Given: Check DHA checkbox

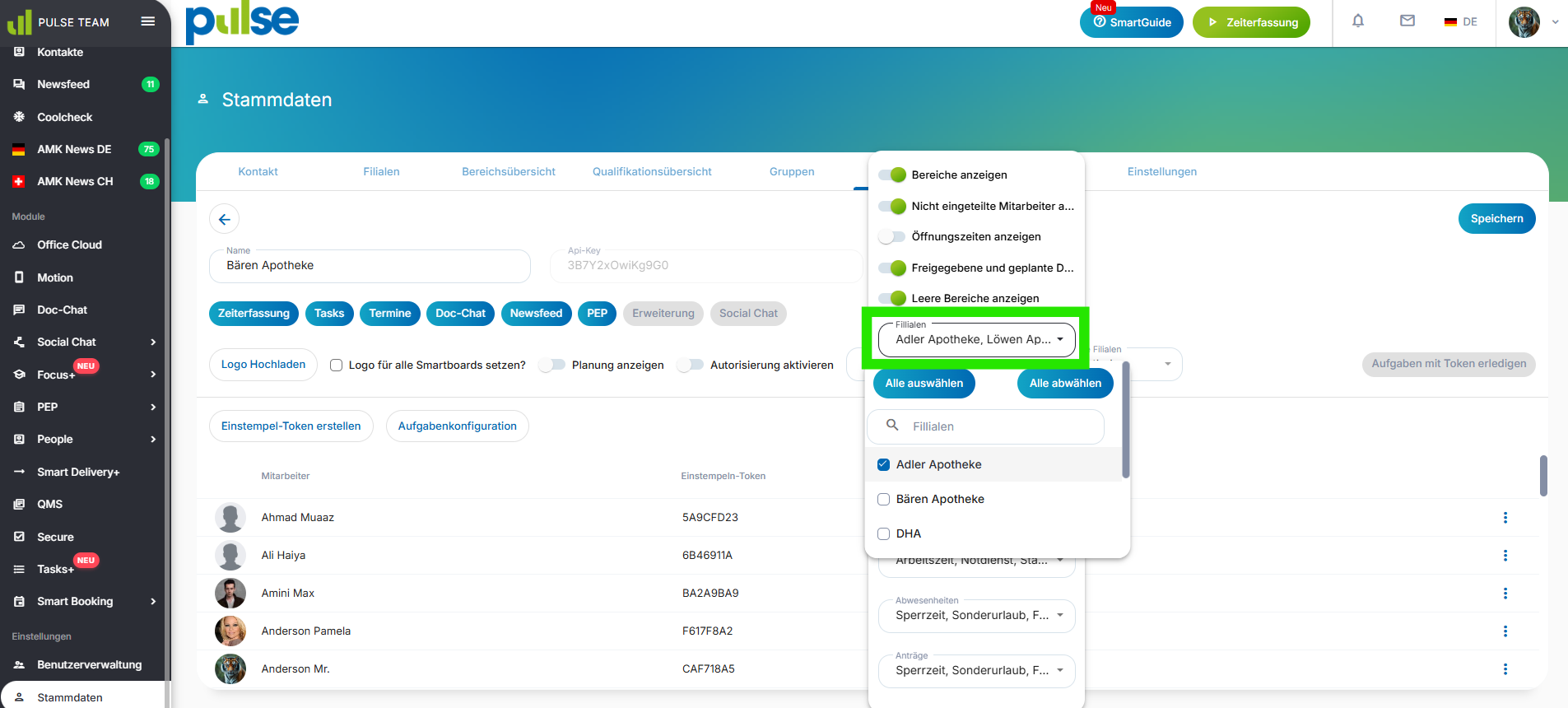Looking at the screenshot, I should (x=884, y=533).
